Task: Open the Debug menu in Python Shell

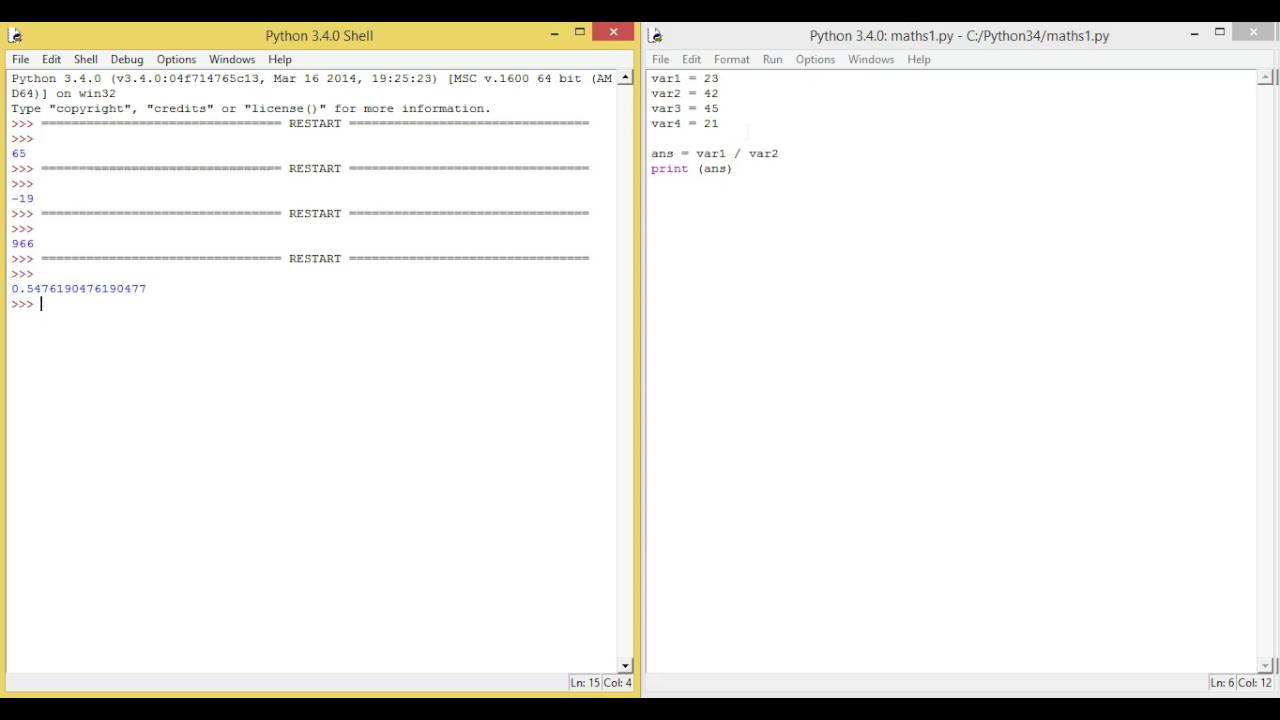Action: (x=127, y=59)
